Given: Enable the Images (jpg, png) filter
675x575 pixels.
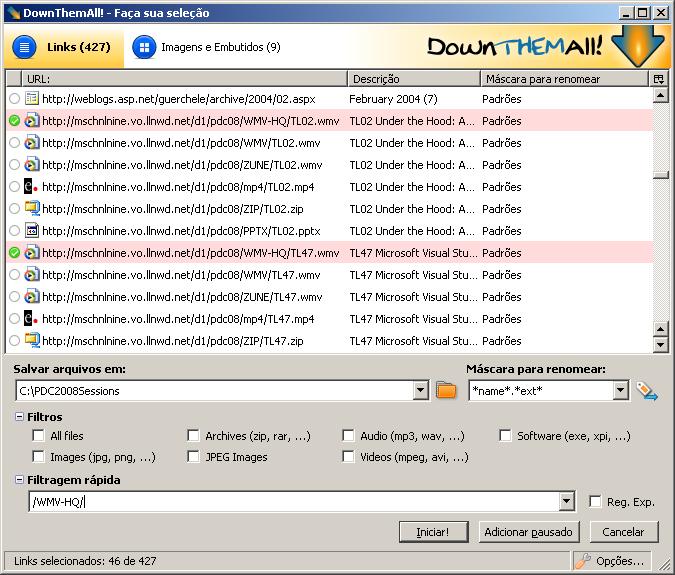Looking at the screenshot, I should pyautogui.click(x=38, y=456).
